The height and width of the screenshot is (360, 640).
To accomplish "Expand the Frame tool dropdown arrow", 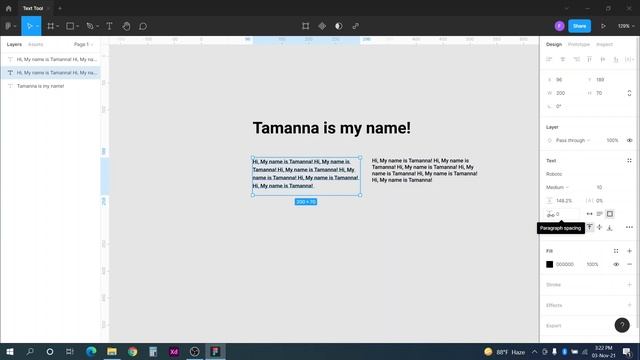I will pyautogui.click(x=58, y=26).
